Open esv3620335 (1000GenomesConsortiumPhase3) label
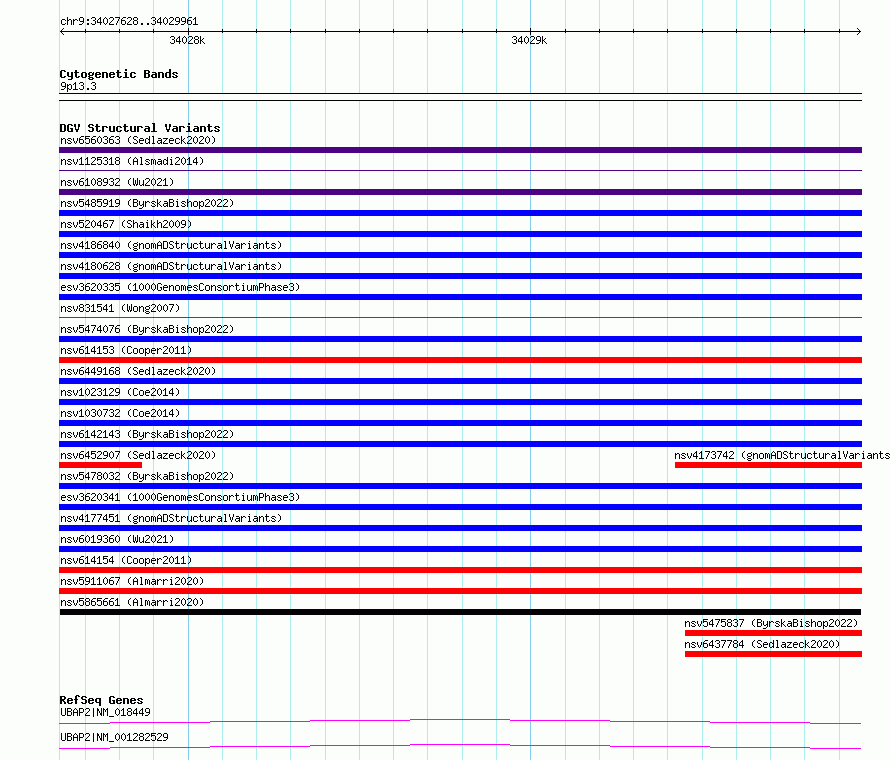The image size is (890, 760). click(180, 287)
